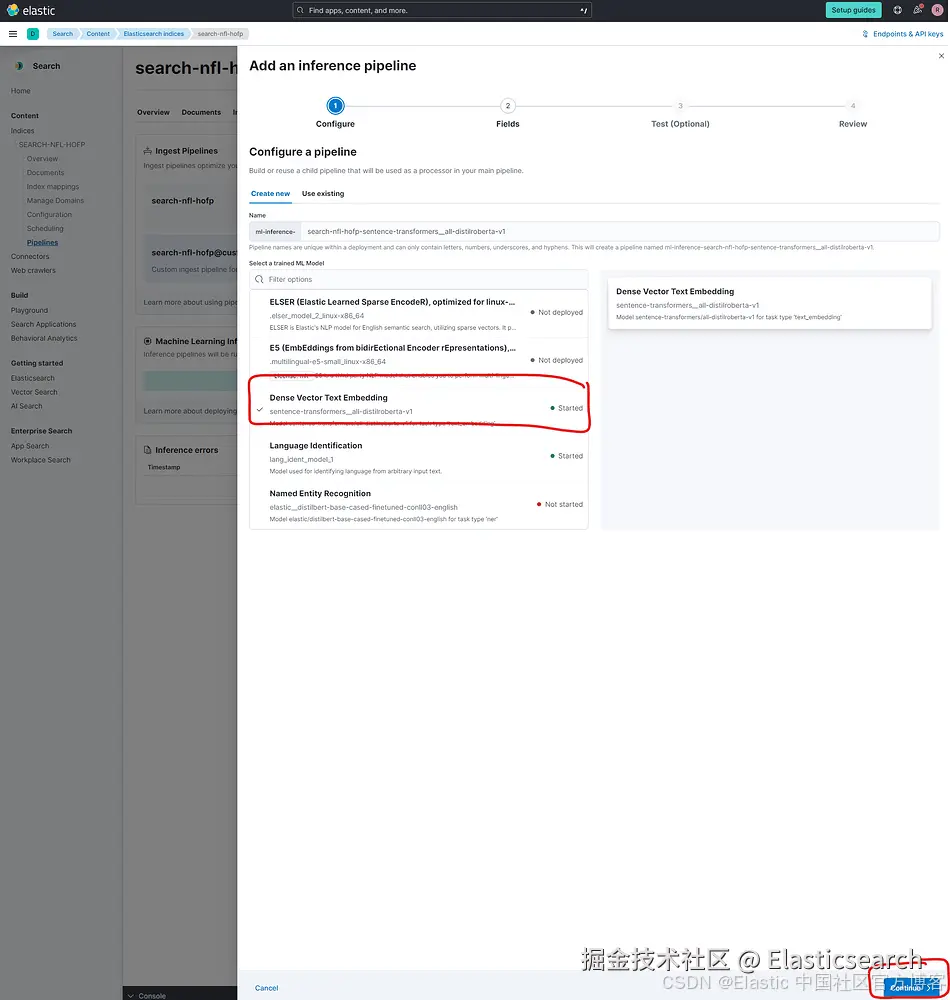This screenshot has width=950, height=1000.
Task: Open Home in the sidebar
Action: [20, 91]
